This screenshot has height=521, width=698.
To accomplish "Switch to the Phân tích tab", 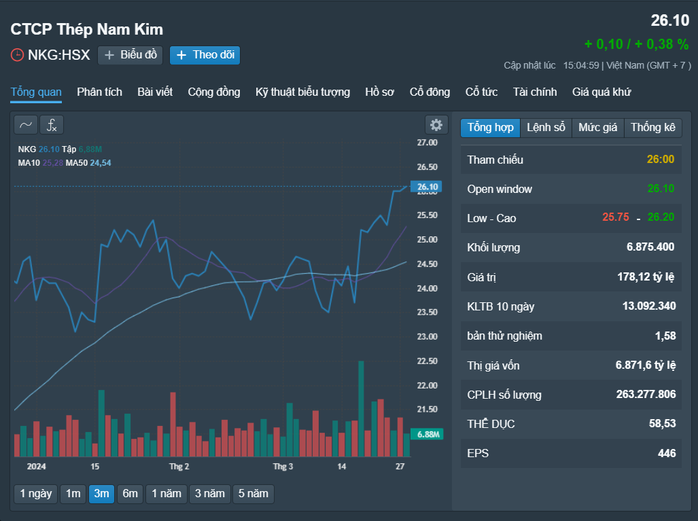I will coord(99,92).
